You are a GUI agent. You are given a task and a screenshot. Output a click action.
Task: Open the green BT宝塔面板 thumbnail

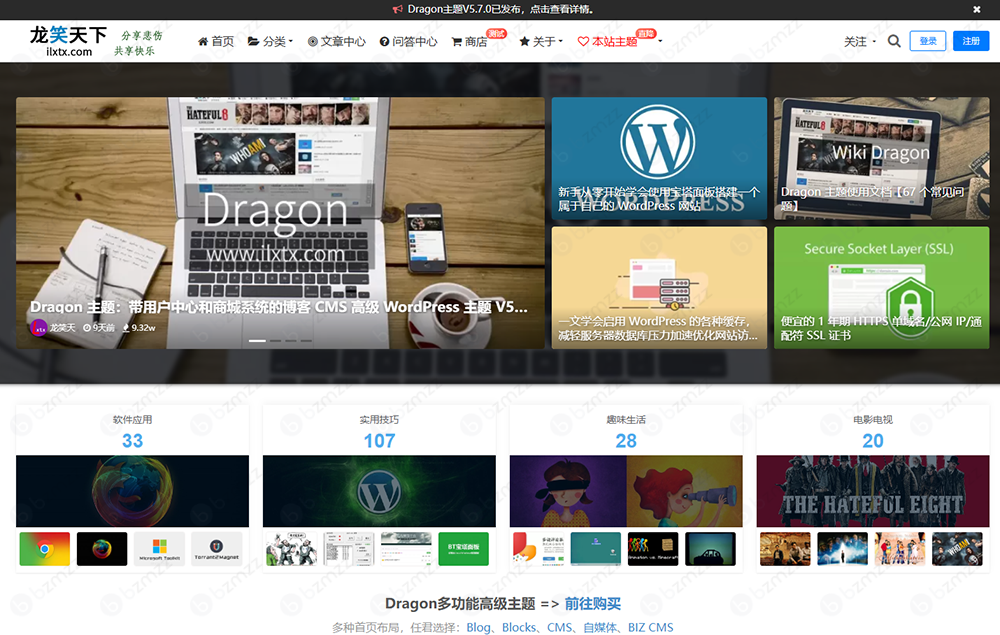pyautogui.click(x=464, y=549)
